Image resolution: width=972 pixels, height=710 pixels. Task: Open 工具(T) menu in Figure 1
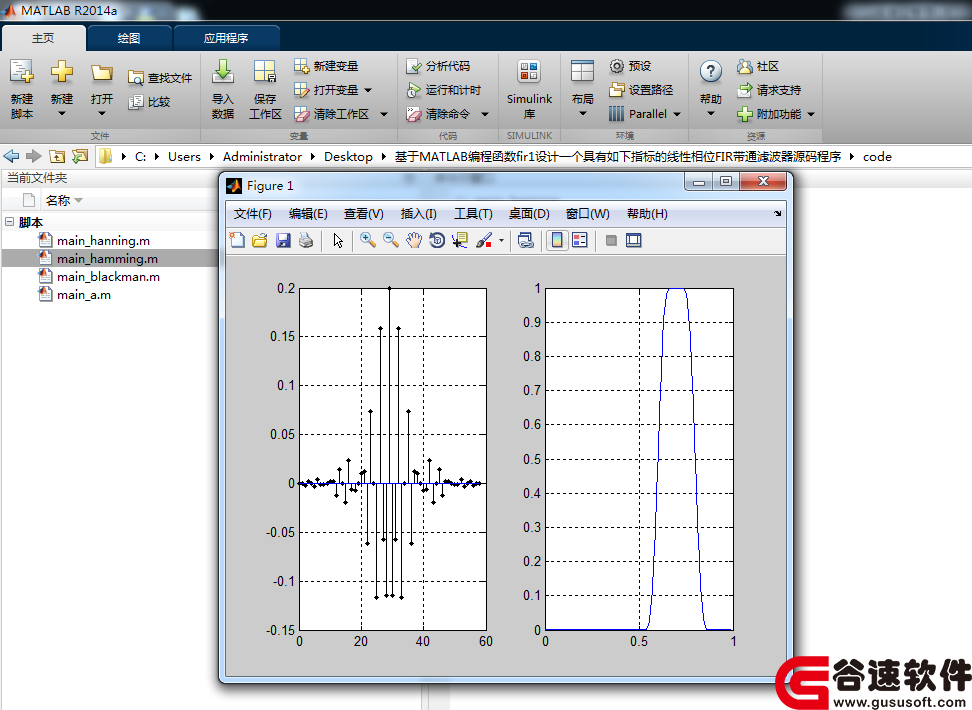473,214
